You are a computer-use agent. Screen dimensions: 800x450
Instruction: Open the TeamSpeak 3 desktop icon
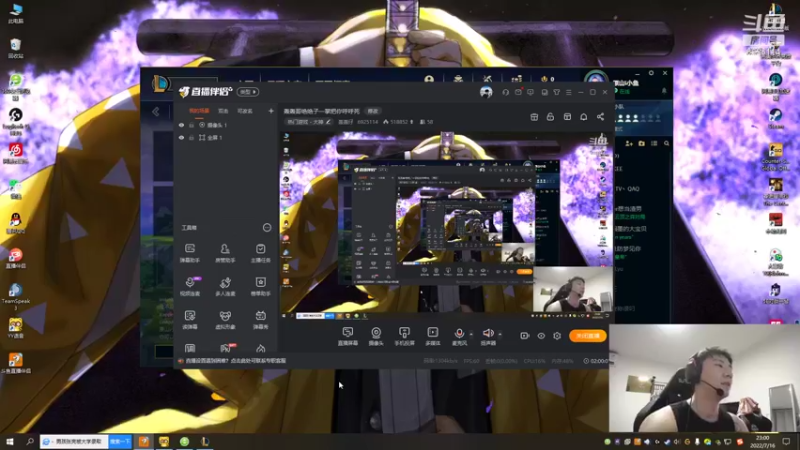tap(16, 296)
